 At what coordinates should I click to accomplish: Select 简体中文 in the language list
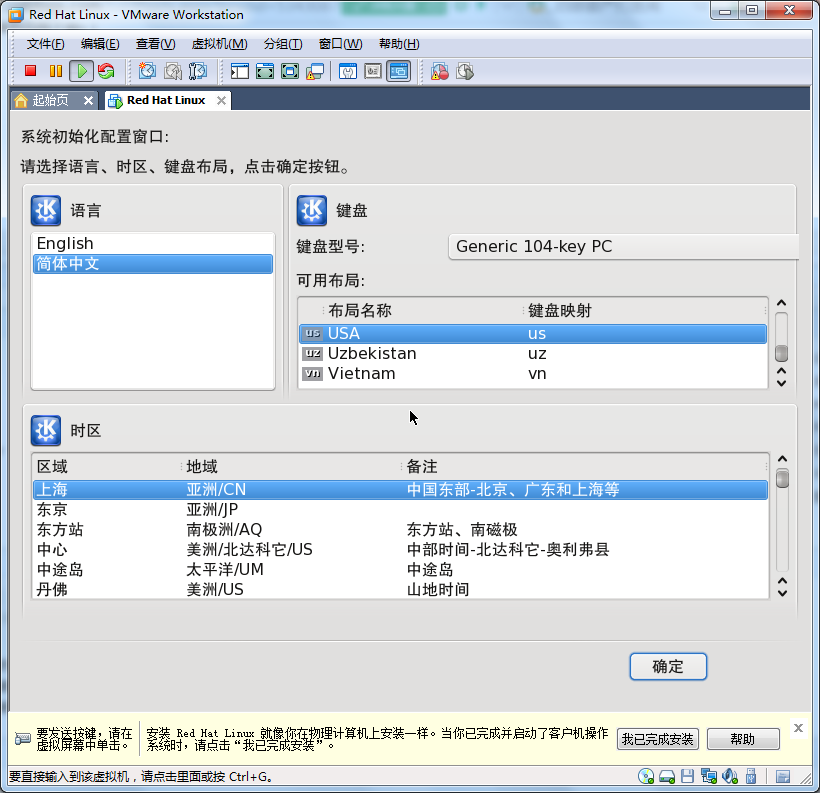(153, 264)
